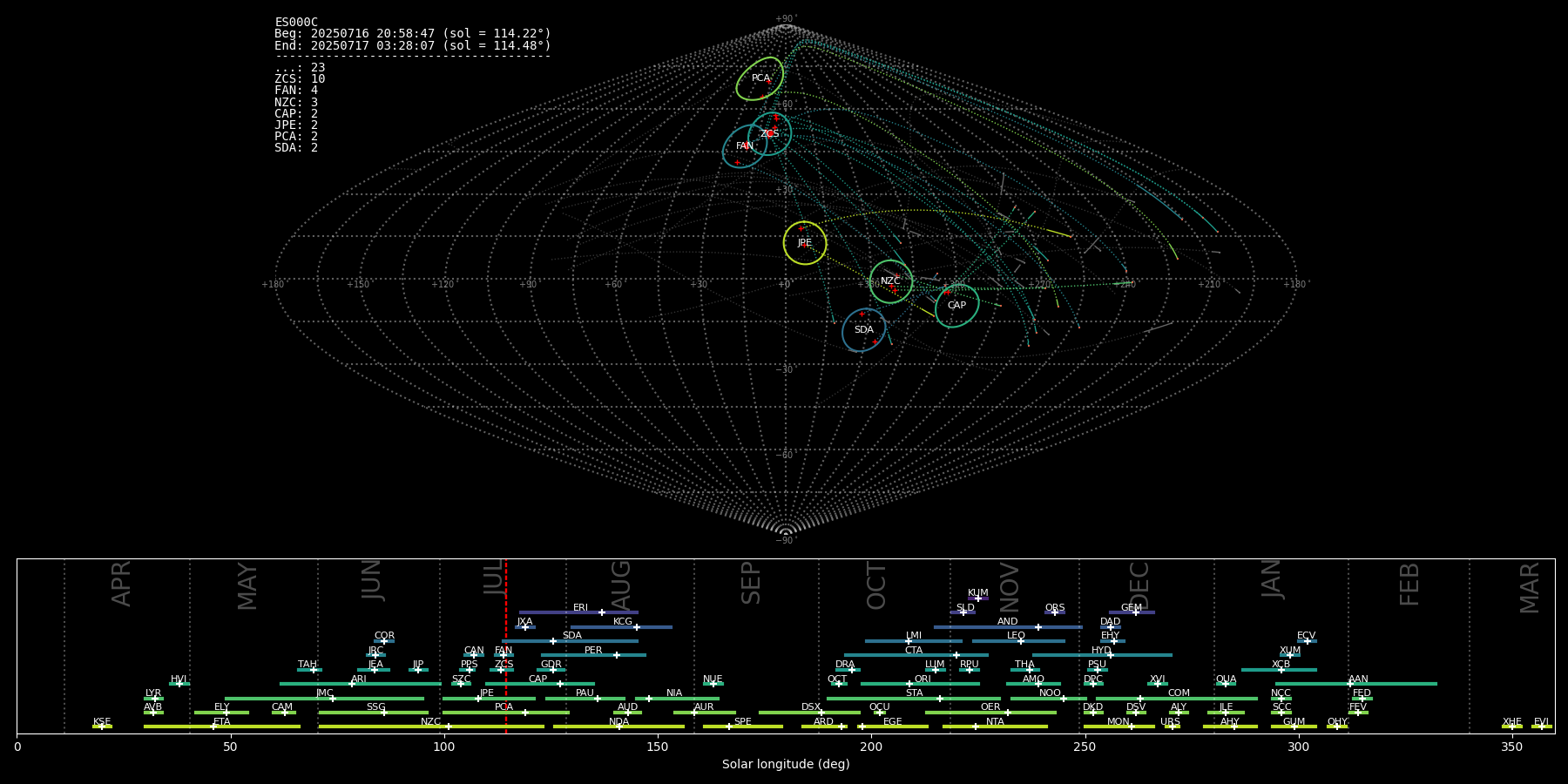Viewport: 1568px width, 784px height.
Task: Click the DRA shower label in timeline
Action: pos(845,665)
